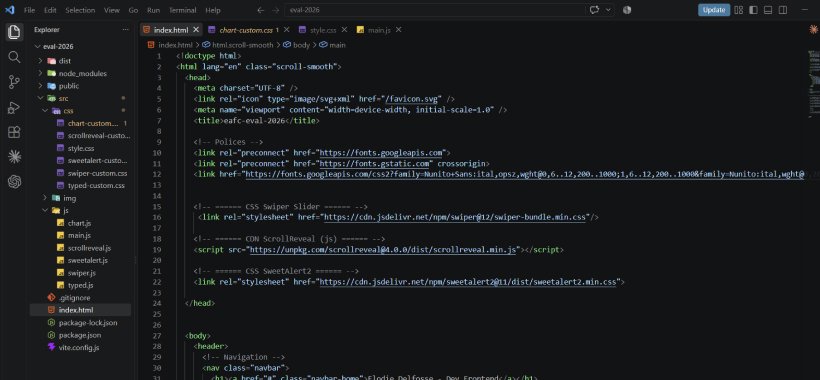This screenshot has width=820, height=380.
Task: Close the index.html tab
Action: click(x=196, y=30)
